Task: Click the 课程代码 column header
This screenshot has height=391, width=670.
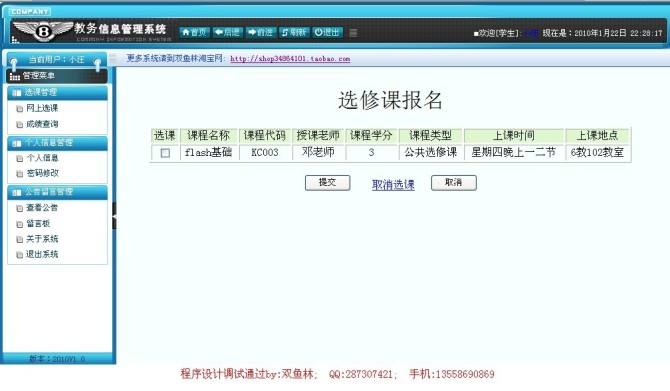Action: pyautogui.click(x=264, y=135)
